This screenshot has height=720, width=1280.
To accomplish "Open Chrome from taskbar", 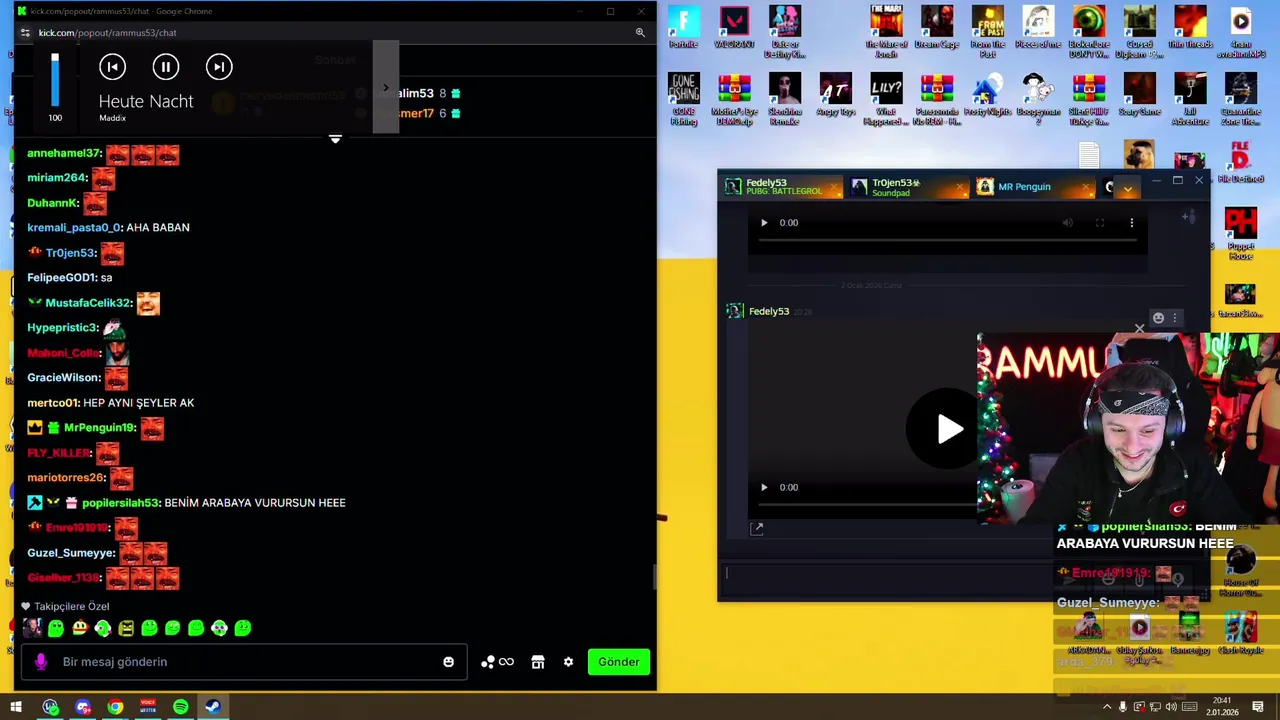I will (116, 707).
